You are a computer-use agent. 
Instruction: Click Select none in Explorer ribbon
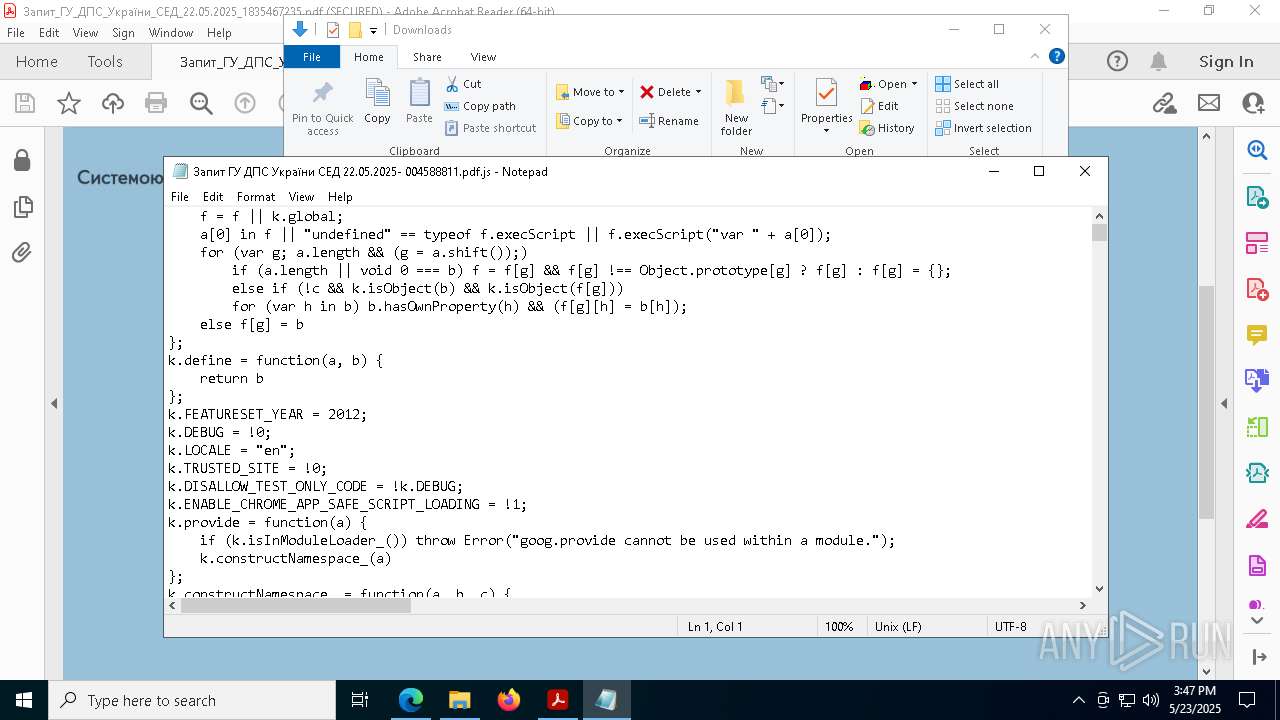[x=974, y=106]
